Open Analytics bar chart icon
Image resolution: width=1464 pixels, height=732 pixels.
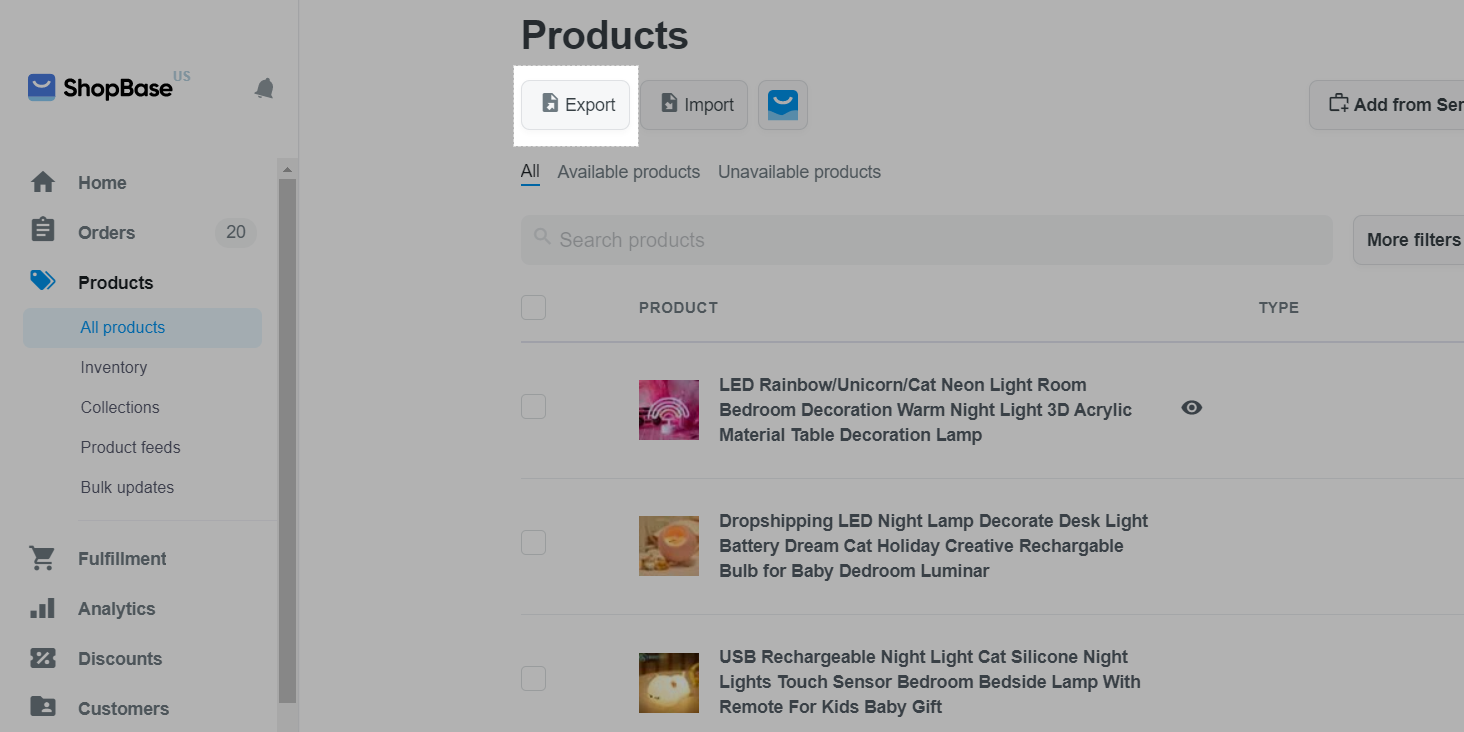(43, 608)
